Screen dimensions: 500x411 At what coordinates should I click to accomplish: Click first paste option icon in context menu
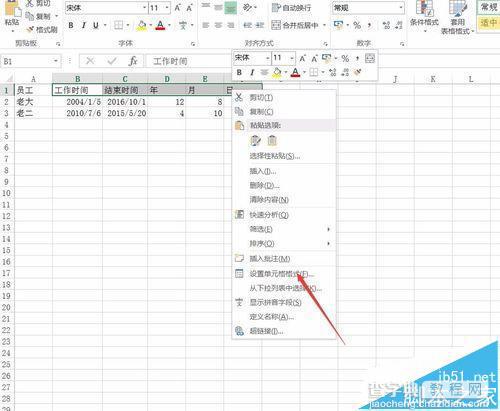click(x=255, y=141)
